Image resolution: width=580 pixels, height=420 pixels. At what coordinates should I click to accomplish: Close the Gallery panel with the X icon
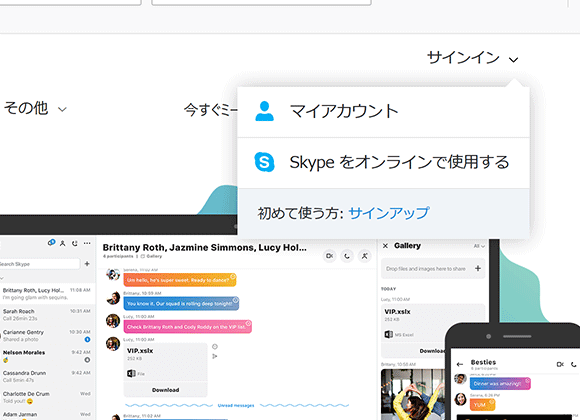(385, 246)
